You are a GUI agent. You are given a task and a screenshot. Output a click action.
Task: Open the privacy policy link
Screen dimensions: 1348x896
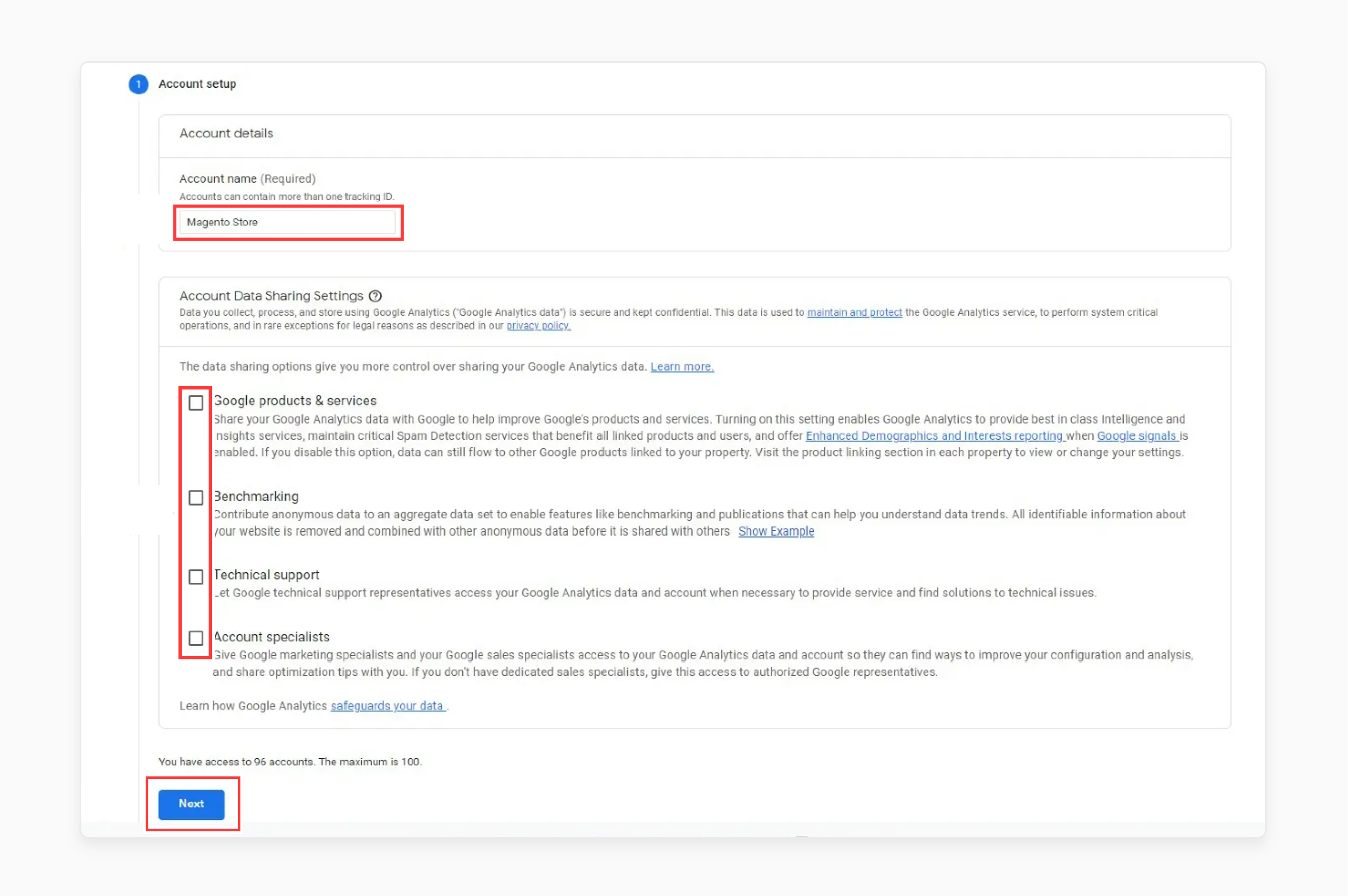coord(537,326)
